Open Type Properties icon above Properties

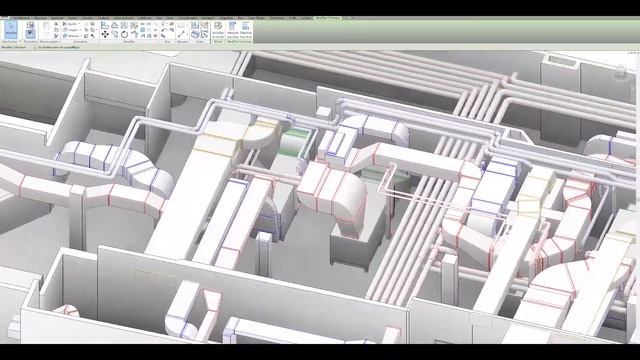[x=30, y=24]
